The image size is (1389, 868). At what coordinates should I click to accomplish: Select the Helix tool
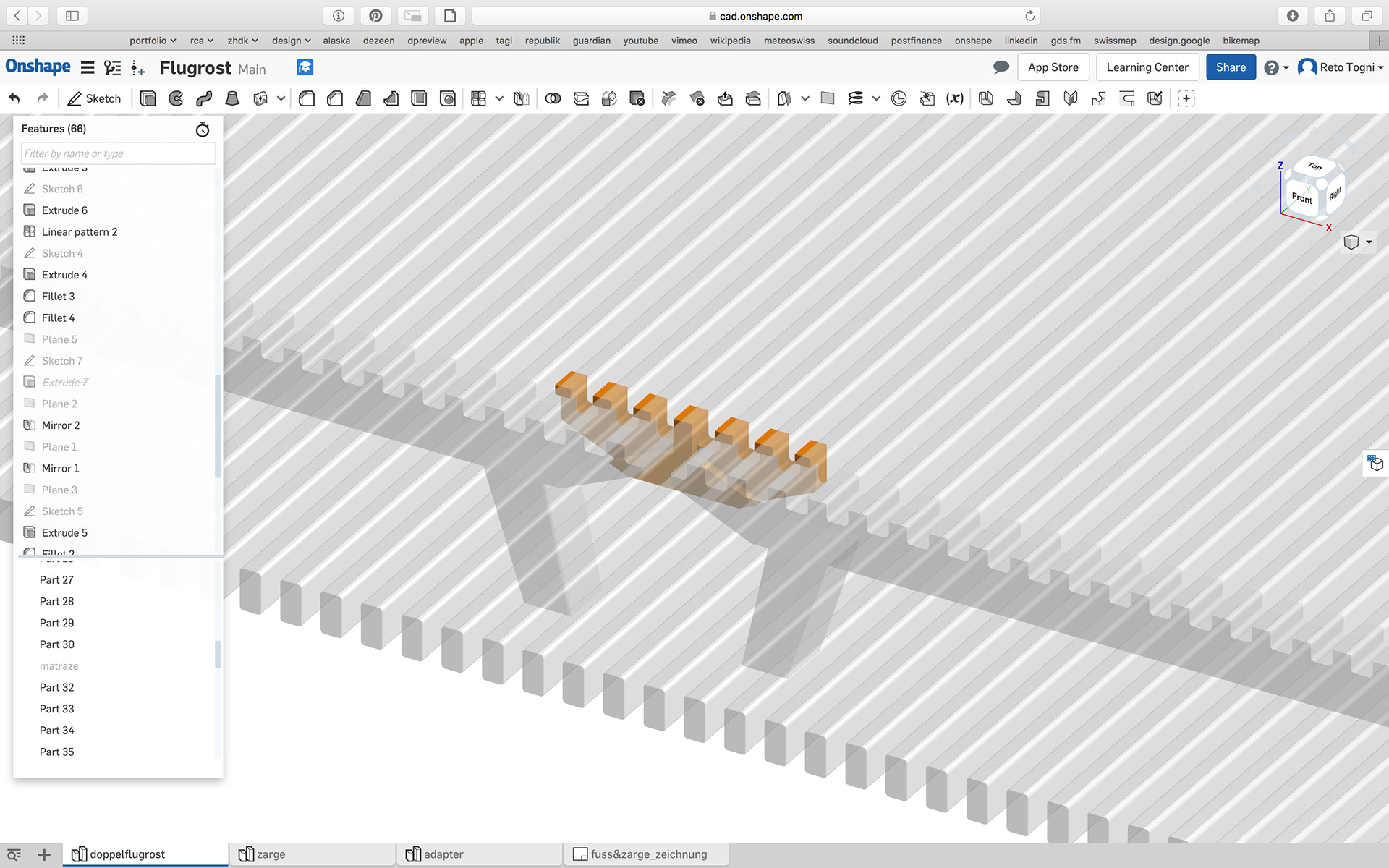point(856,98)
